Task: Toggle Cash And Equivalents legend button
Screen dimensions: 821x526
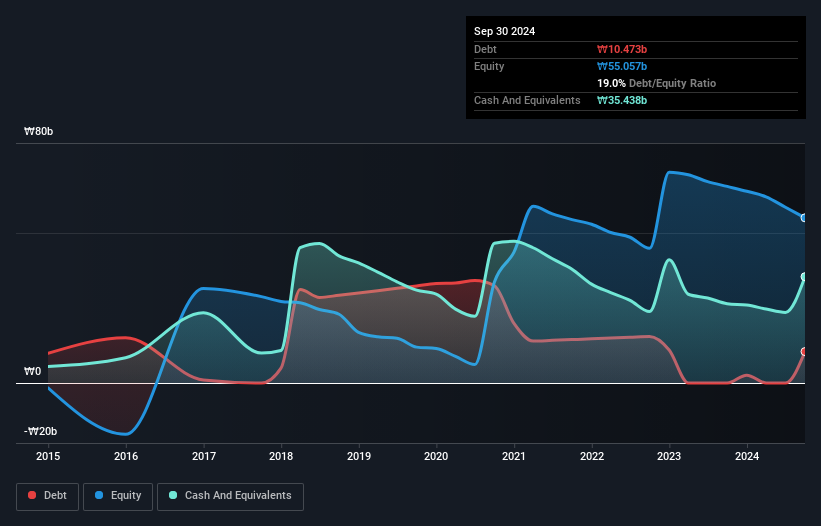Action: coord(230,496)
